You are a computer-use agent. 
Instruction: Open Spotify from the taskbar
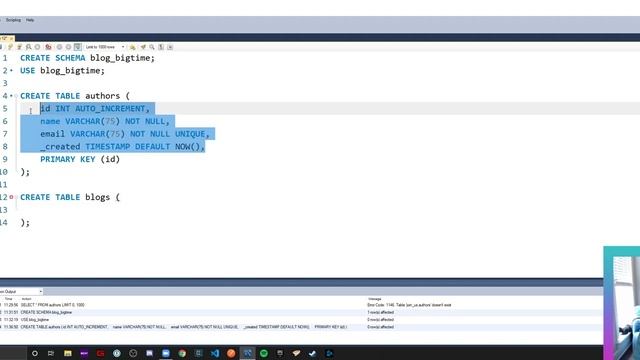[264, 353]
